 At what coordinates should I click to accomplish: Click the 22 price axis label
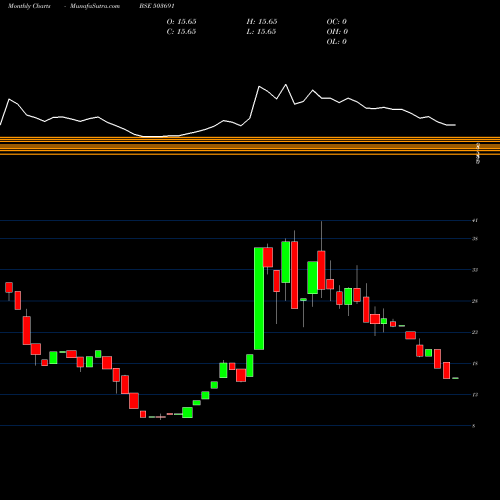[475, 332]
